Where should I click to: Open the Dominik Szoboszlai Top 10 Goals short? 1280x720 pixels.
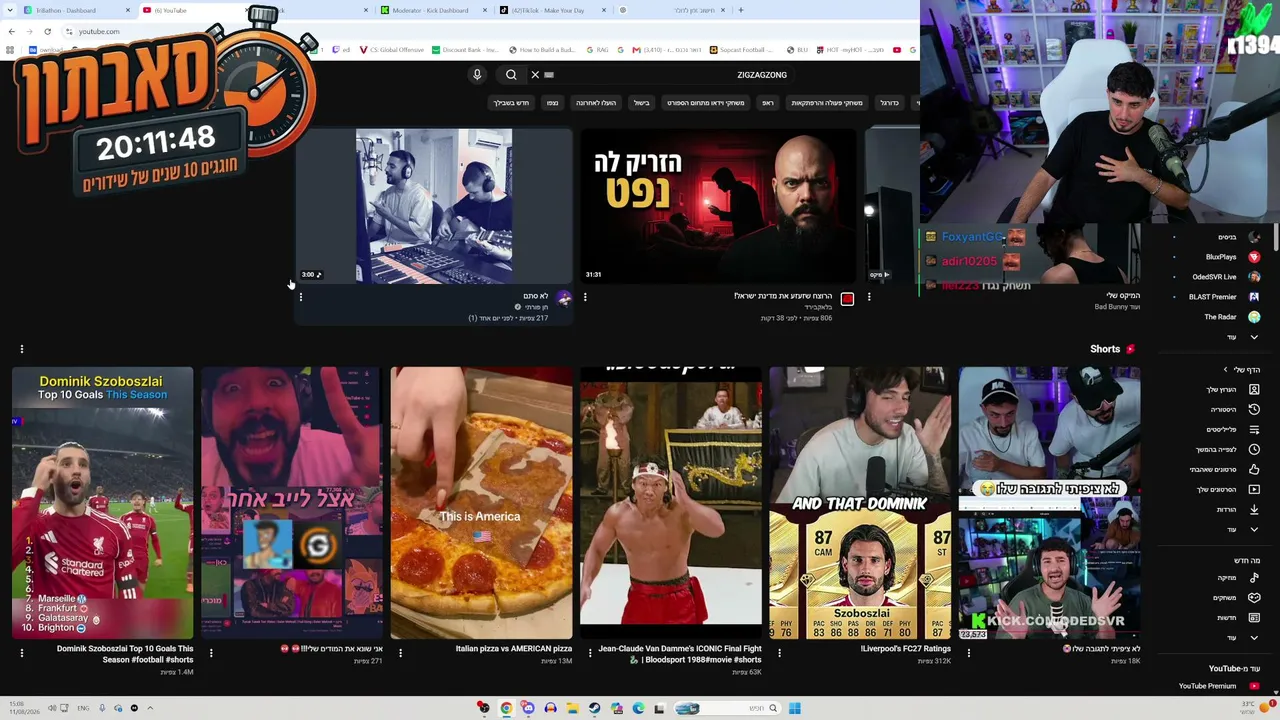[x=102, y=503]
